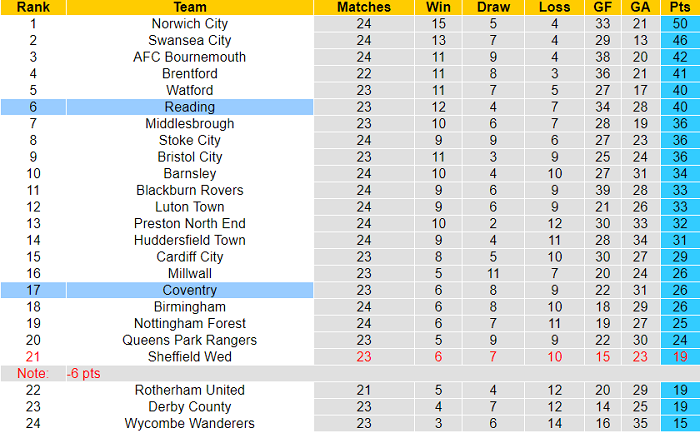700x433 pixels.
Task: Select AFC Bournemouth in the table
Action: click(189, 57)
